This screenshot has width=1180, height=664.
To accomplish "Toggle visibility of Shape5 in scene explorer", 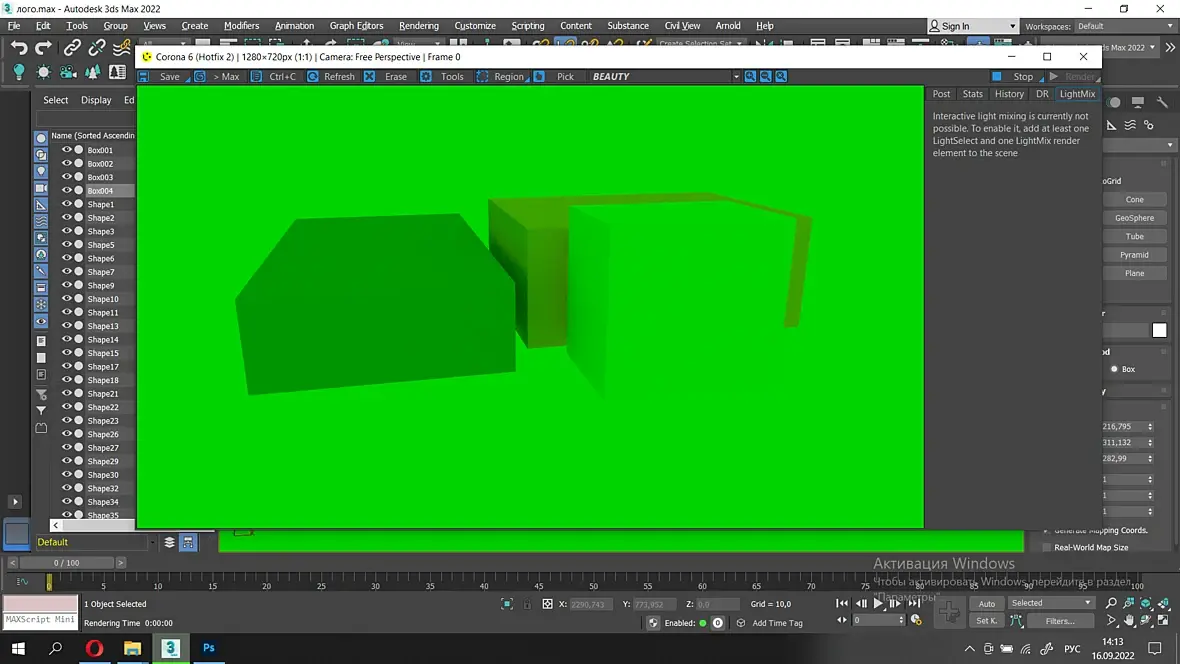I will [x=67, y=245].
